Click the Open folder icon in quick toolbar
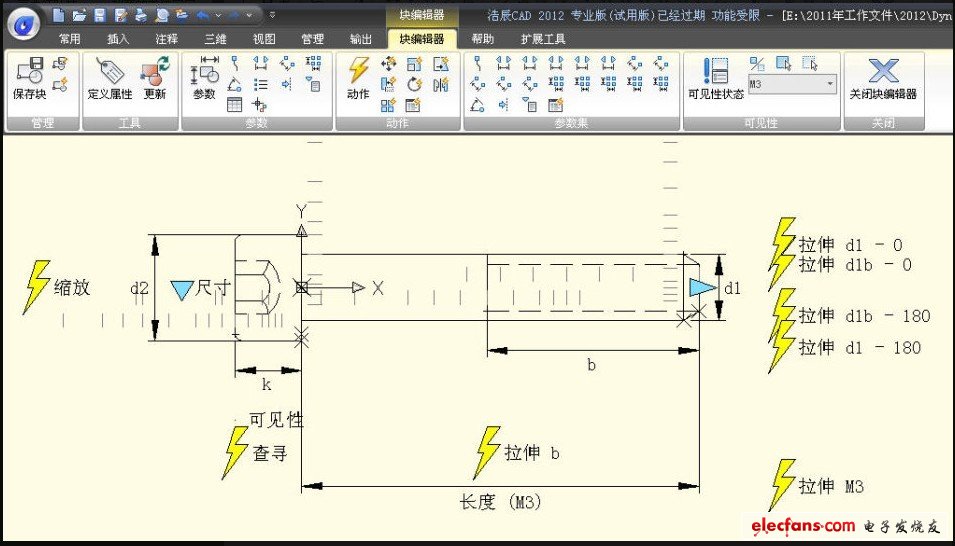955x546 pixels. pyautogui.click(x=79, y=15)
